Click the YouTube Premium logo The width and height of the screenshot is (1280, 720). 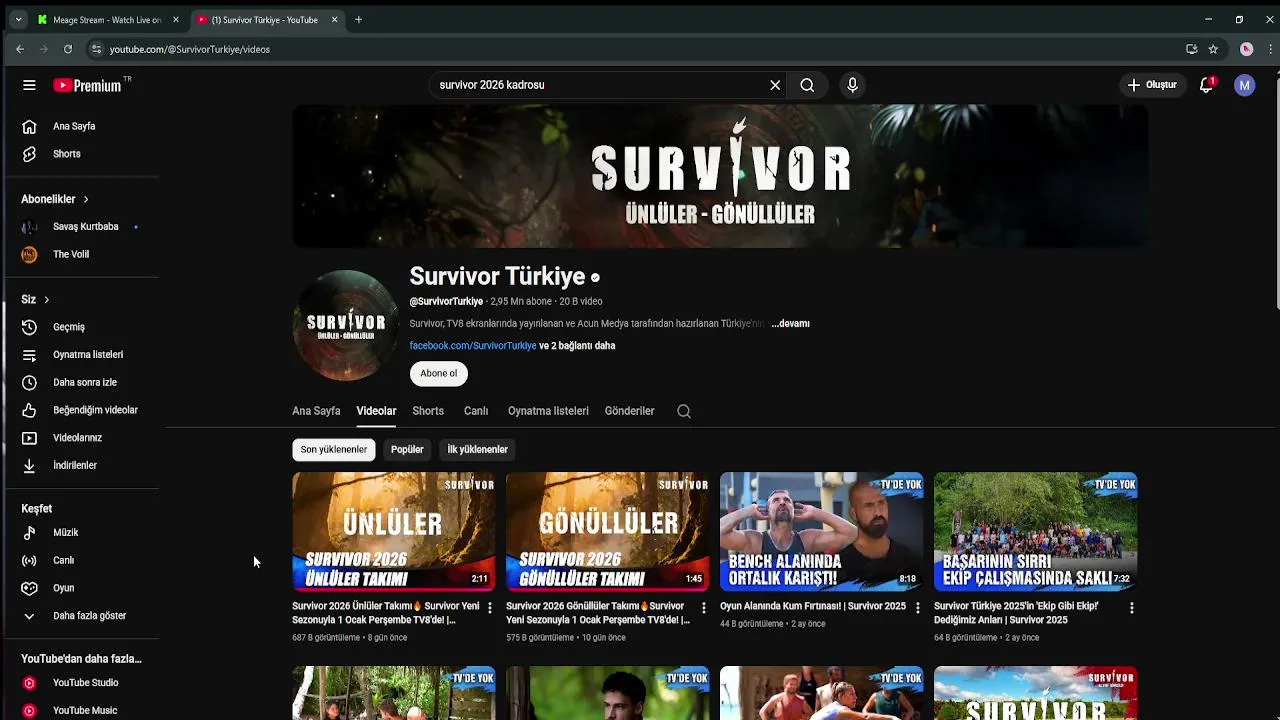(x=88, y=85)
